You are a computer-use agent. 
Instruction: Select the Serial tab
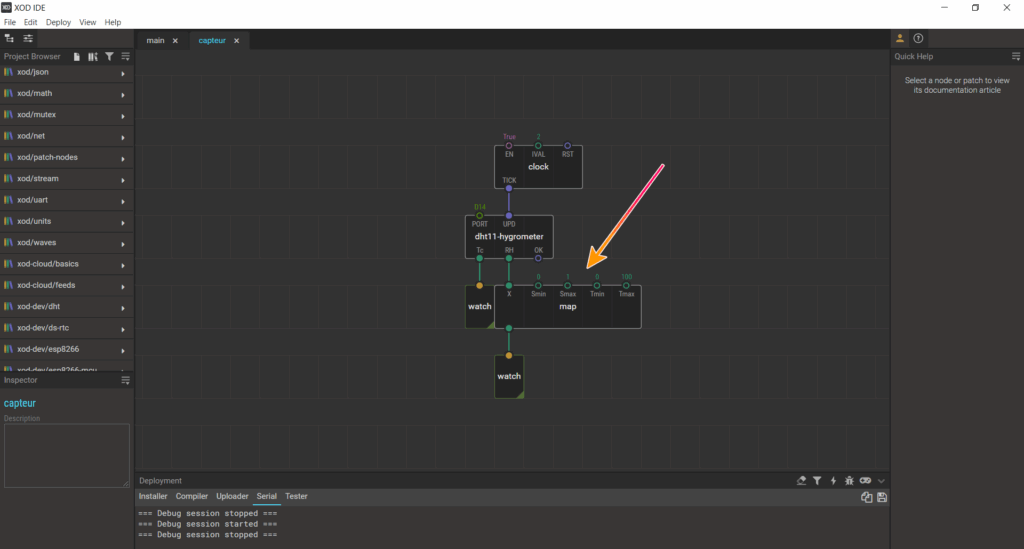266,496
